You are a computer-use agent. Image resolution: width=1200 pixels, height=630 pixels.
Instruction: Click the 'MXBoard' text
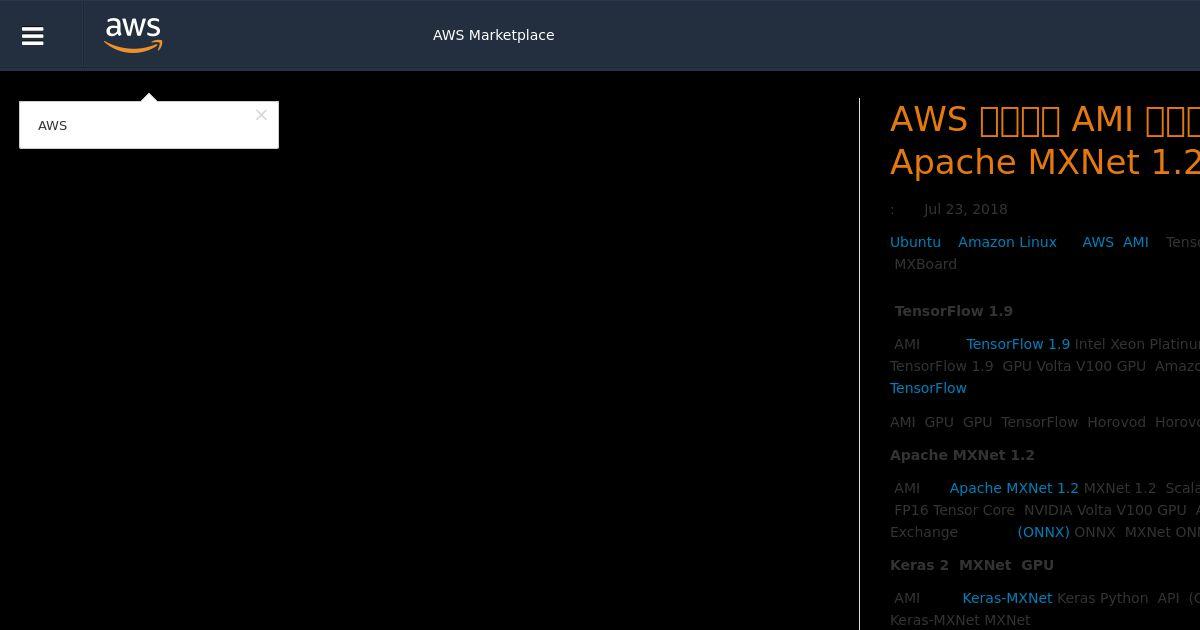pos(925,264)
